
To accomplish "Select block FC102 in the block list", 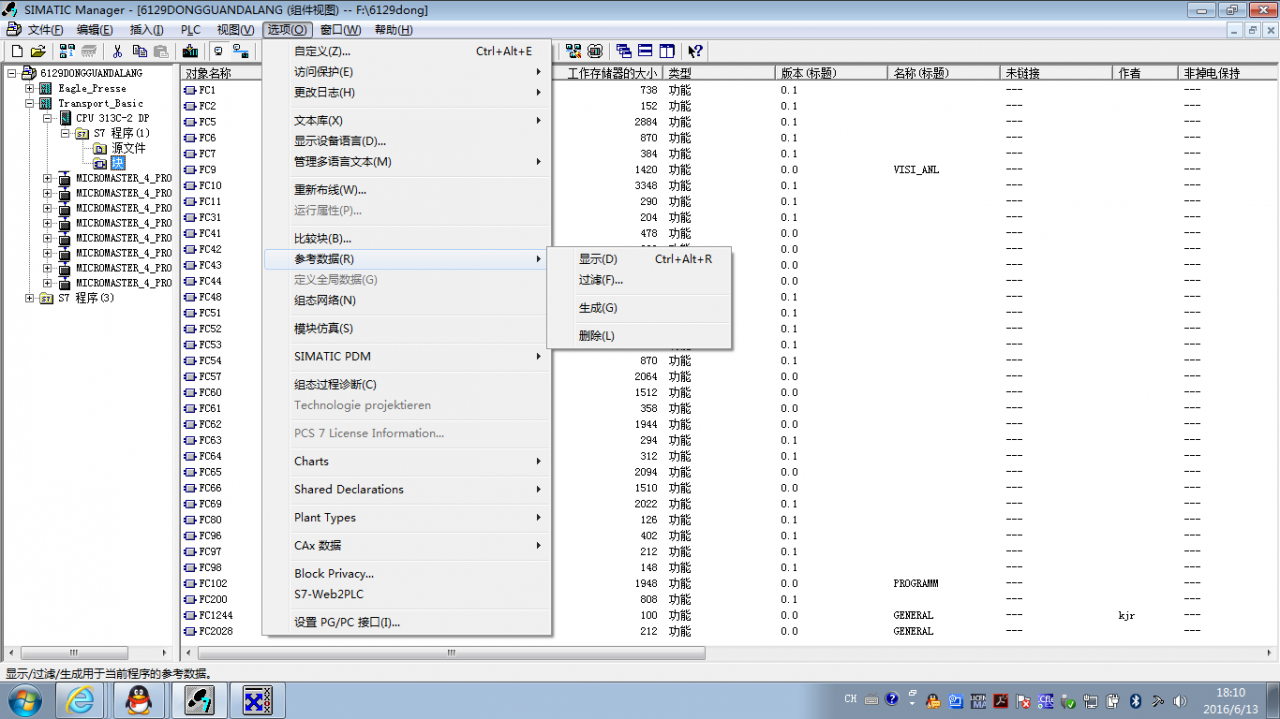I will (207, 584).
